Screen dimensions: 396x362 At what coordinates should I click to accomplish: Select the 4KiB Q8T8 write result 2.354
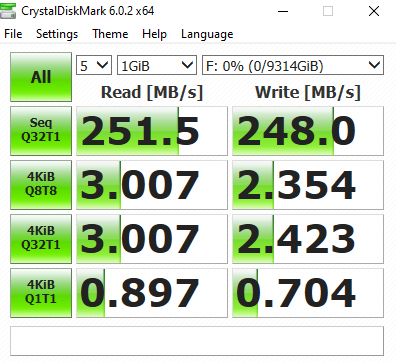click(308, 185)
